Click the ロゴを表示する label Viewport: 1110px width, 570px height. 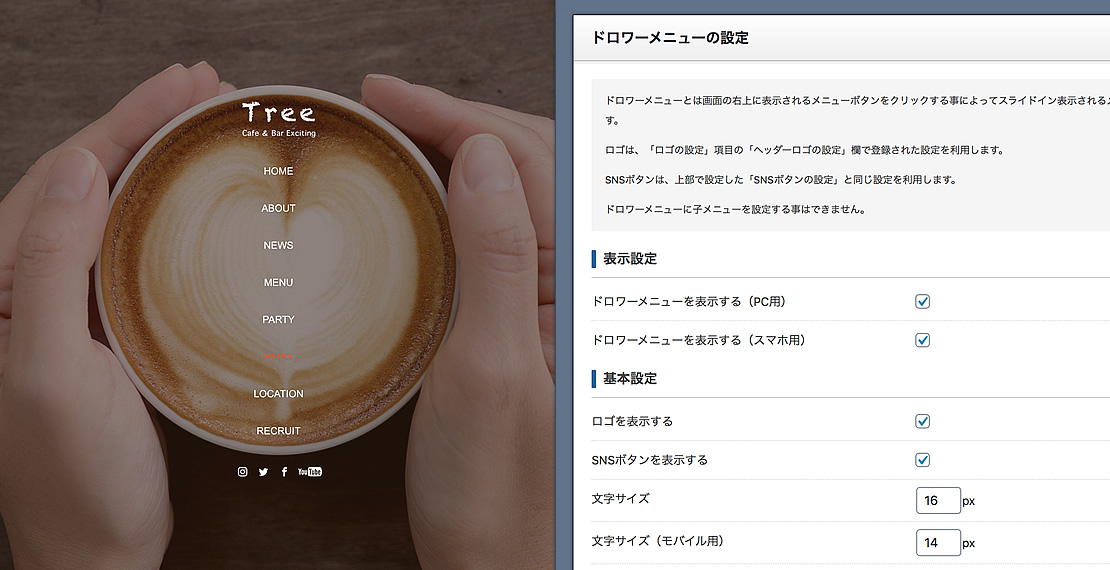[632, 421]
